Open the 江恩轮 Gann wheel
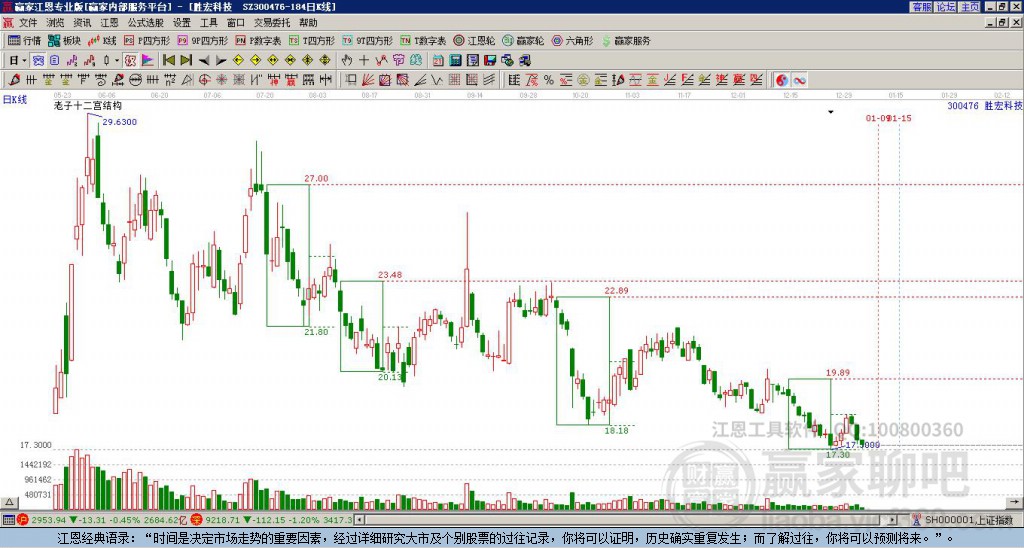Viewport: 1024px width, 548px height. [x=474, y=40]
